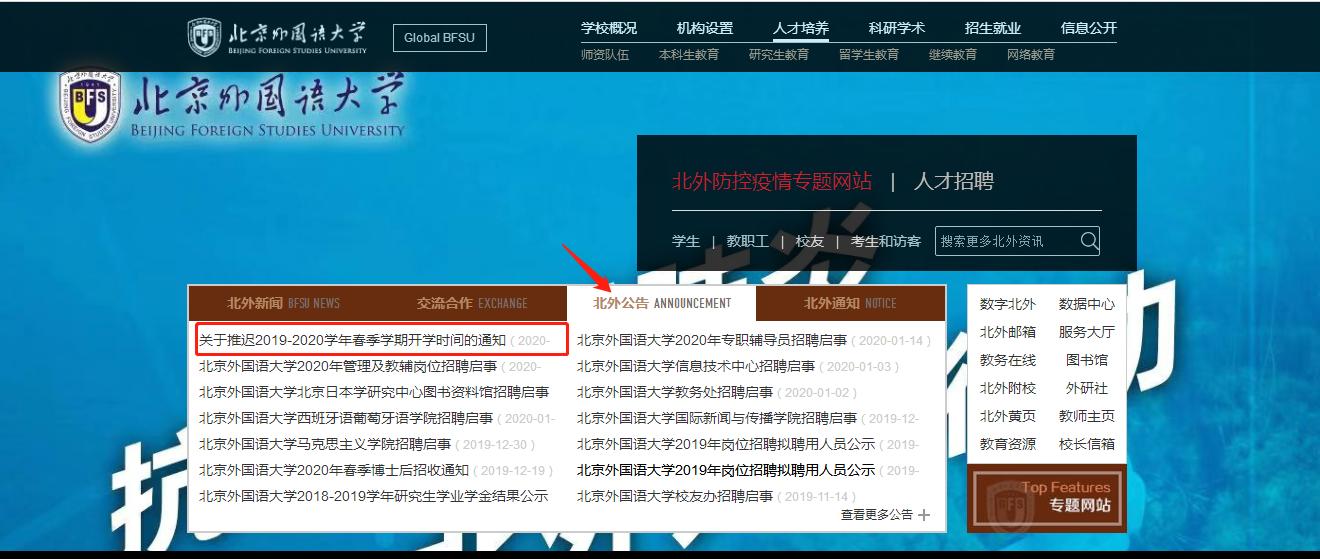This screenshot has height=559, width=1320.
Task: Go to the 考生和访客 portal link
Action: (886, 241)
